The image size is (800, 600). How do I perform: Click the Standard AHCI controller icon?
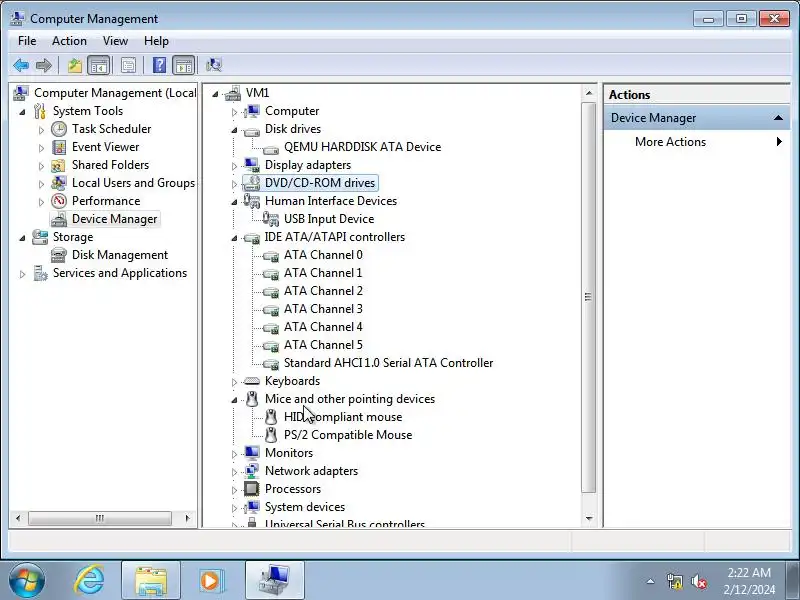tap(271, 364)
